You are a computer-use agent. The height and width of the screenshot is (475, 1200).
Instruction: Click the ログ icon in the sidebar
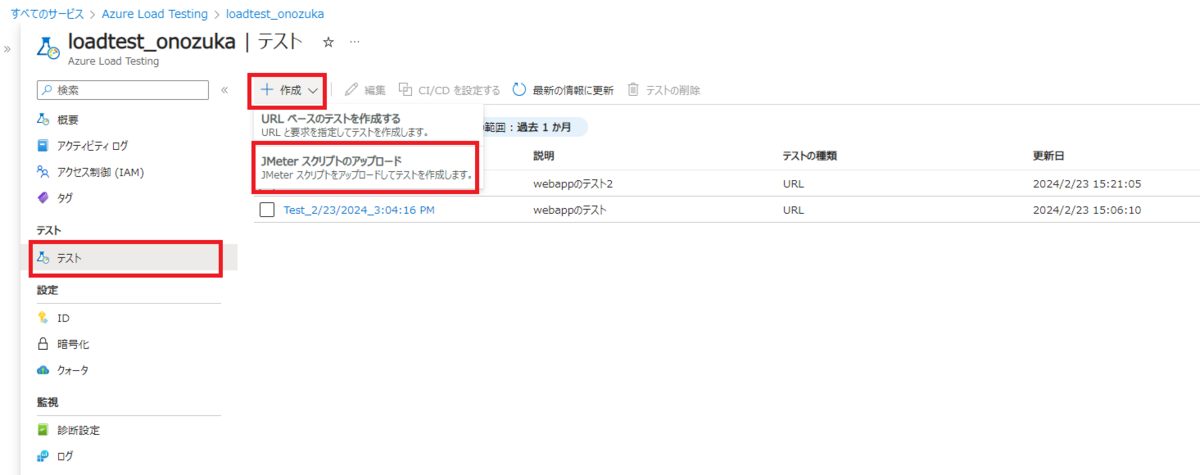coord(43,456)
